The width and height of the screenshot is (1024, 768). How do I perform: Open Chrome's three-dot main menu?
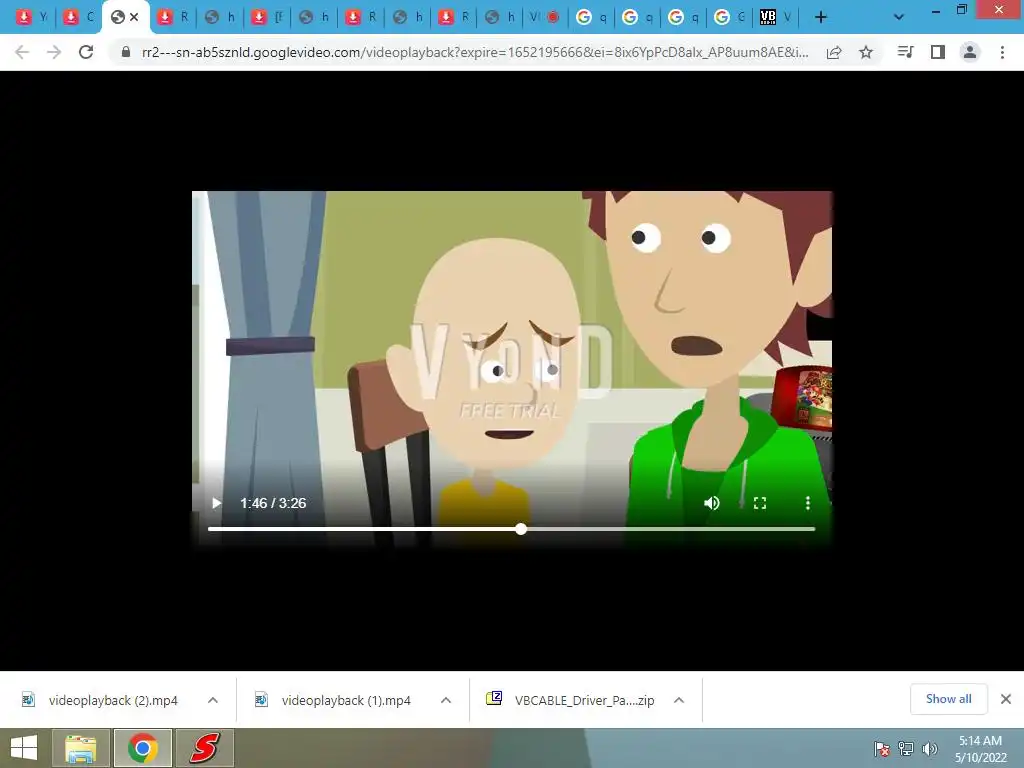[1002, 52]
